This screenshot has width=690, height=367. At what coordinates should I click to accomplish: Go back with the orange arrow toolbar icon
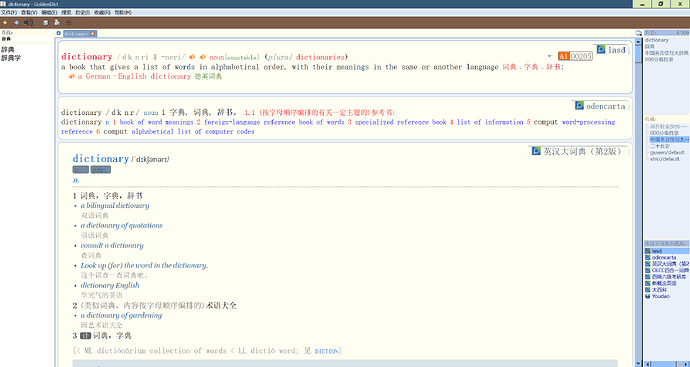click(x=5, y=22)
